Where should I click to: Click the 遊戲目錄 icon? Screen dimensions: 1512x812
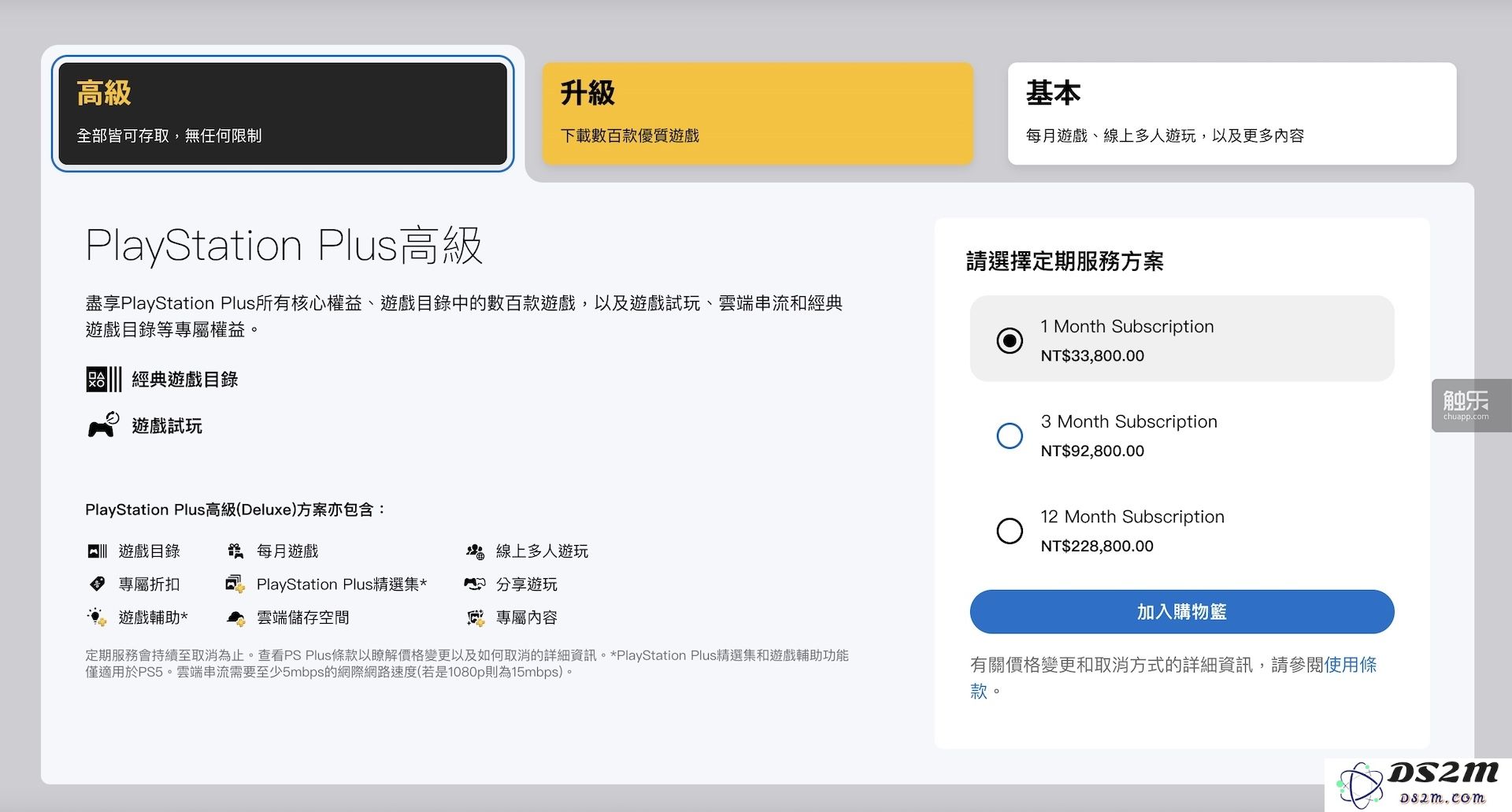(97, 551)
